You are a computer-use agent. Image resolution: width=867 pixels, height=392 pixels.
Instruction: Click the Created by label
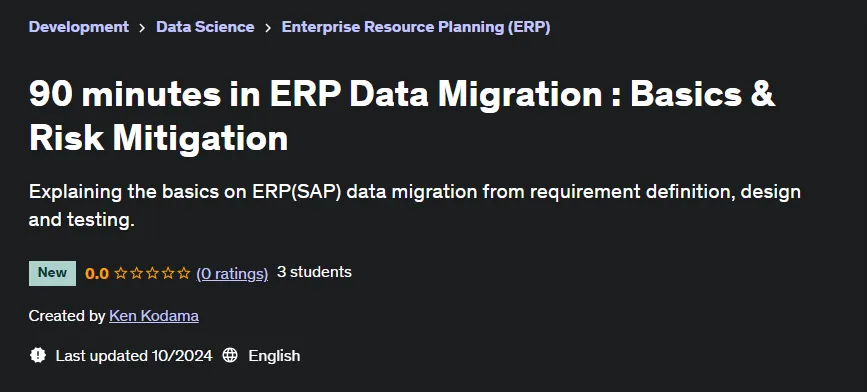point(67,316)
